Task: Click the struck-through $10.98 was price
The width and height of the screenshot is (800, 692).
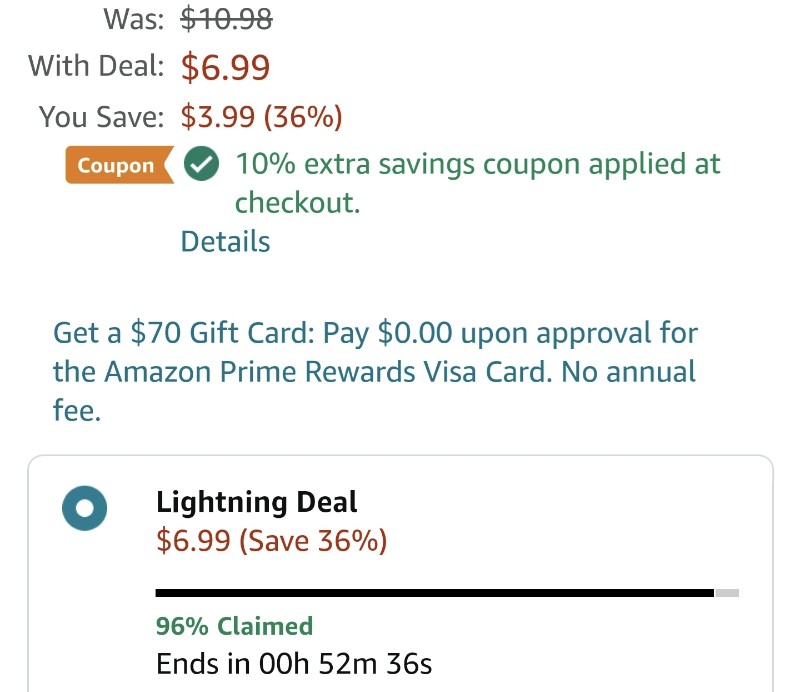Action: click(227, 20)
